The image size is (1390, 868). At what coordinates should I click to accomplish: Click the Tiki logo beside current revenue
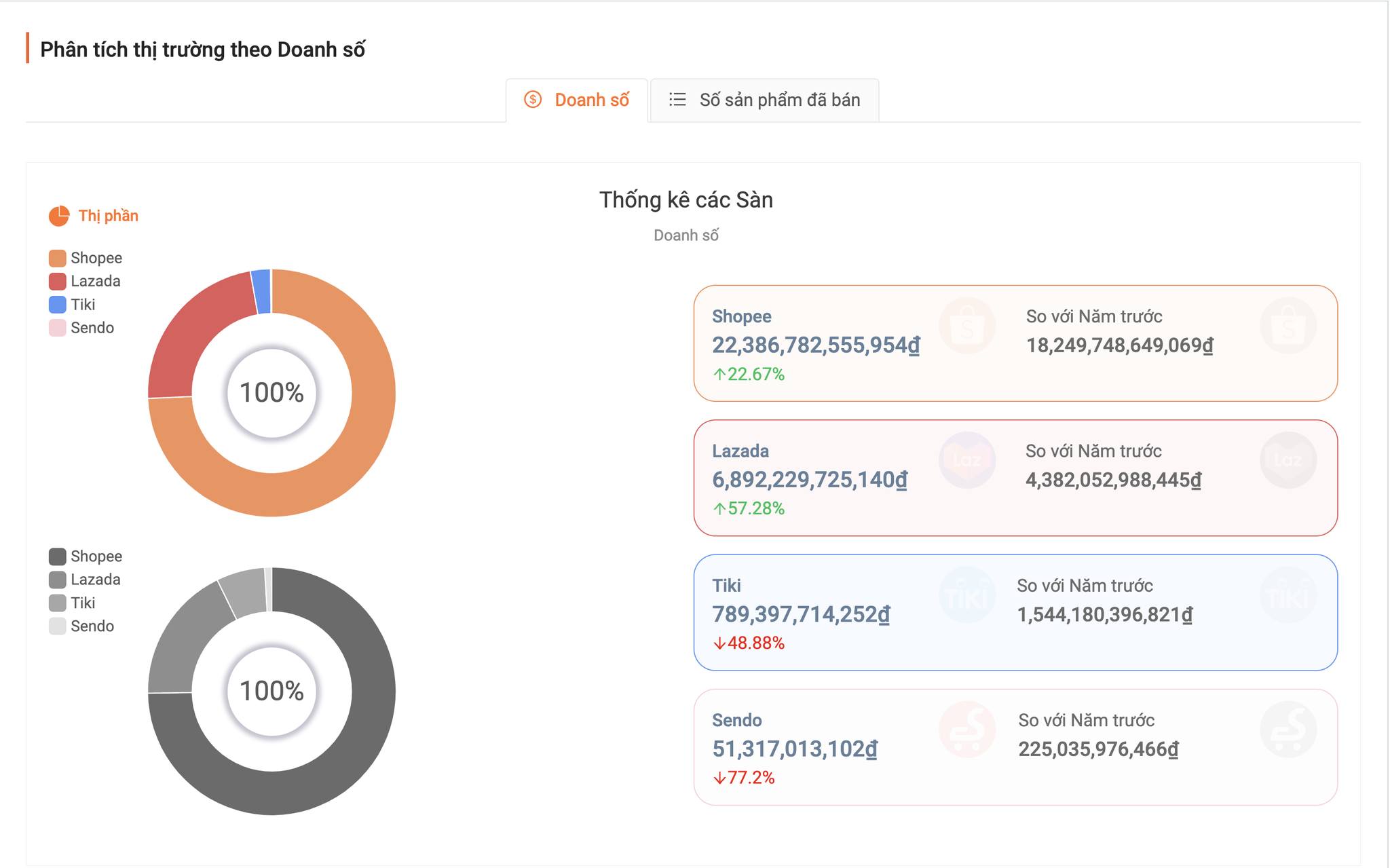967,595
